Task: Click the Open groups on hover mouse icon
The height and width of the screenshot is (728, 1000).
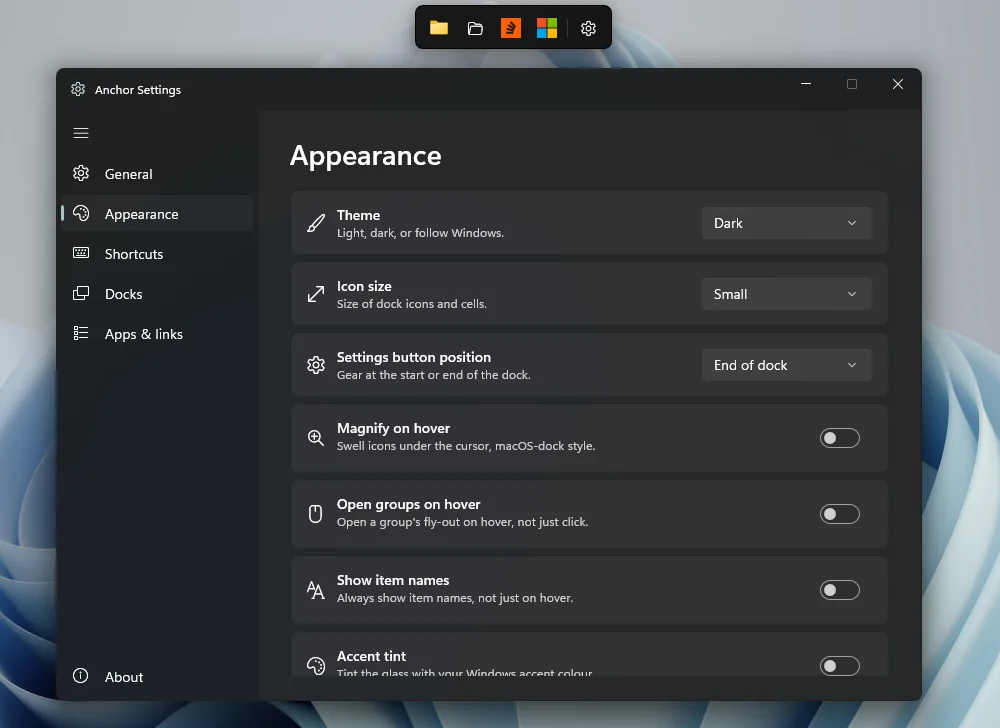Action: click(x=316, y=514)
